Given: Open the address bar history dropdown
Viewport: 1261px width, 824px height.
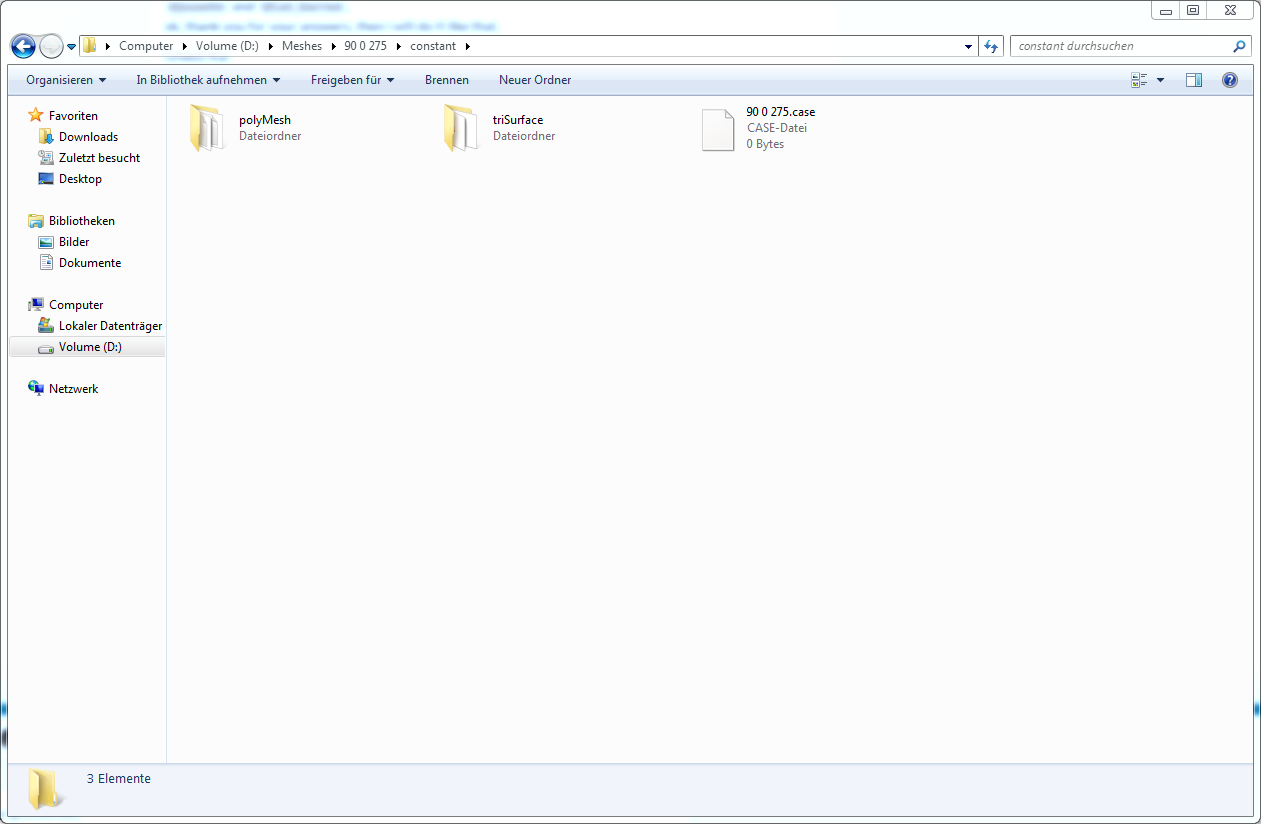Looking at the screenshot, I should pyautogui.click(x=968, y=46).
